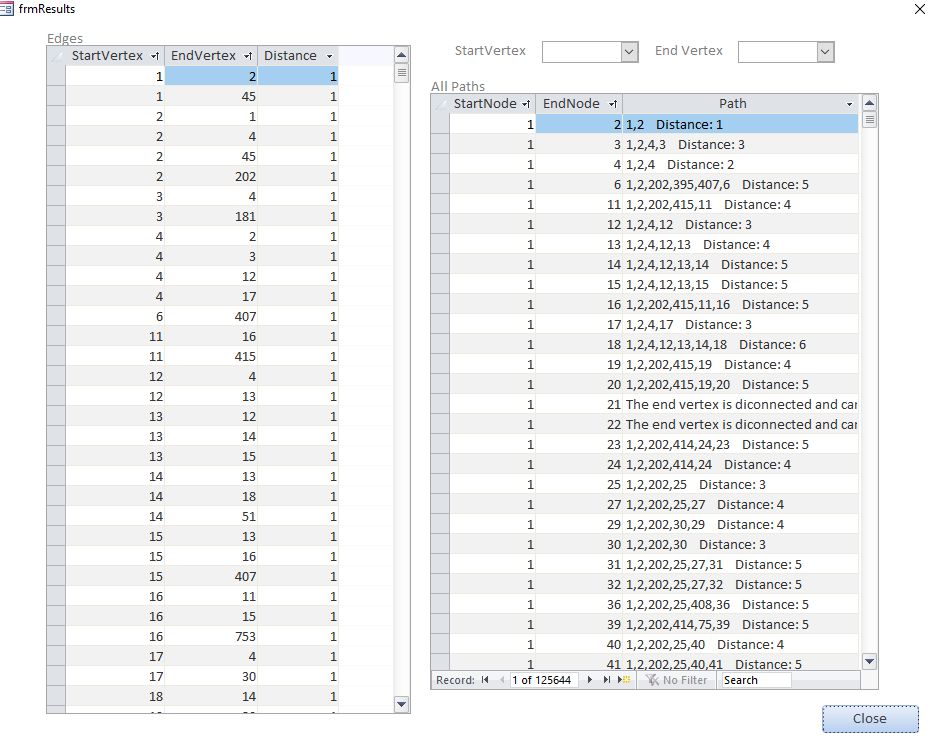Select all rows via Edges table corner selector

[56, 56]
